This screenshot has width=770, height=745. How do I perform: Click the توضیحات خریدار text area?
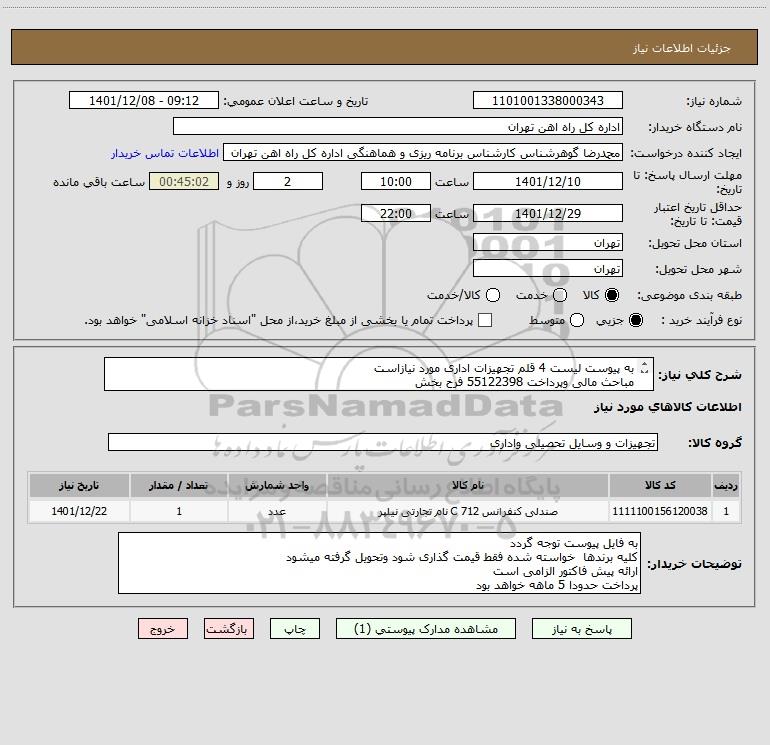tap(380, 563)
